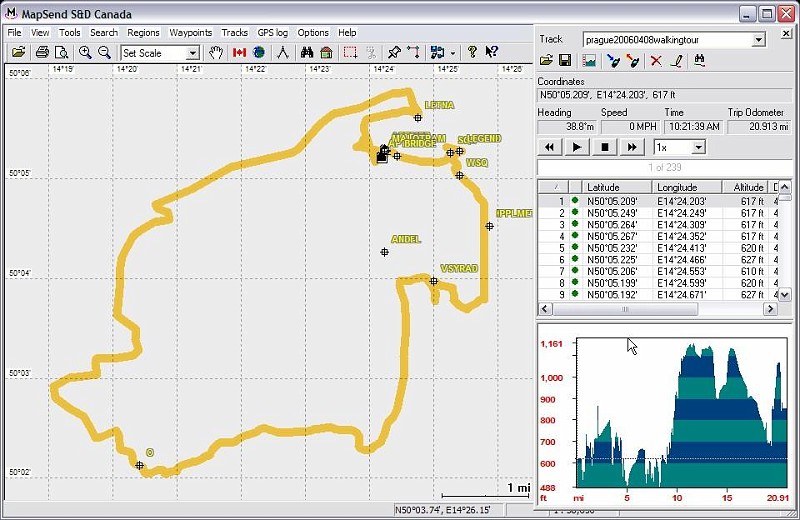The height and width of the screenshot is (520, 800).
Task: Open Print Preview from the toolbar
Action: pyautogui.click(x=61, y=52)
